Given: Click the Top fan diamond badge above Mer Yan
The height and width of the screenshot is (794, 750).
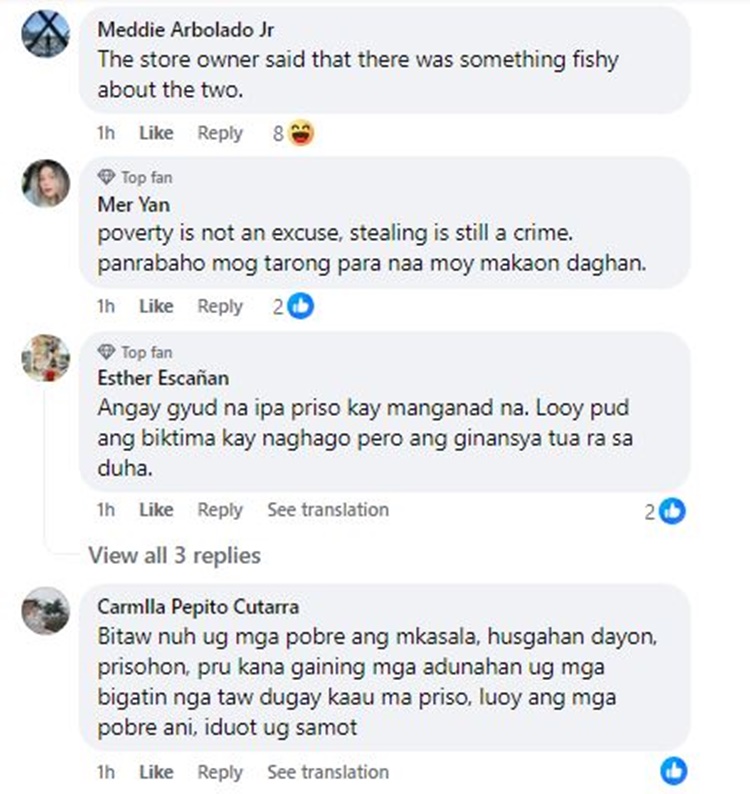Looking at the screenshot, I should tap(106, 177).
